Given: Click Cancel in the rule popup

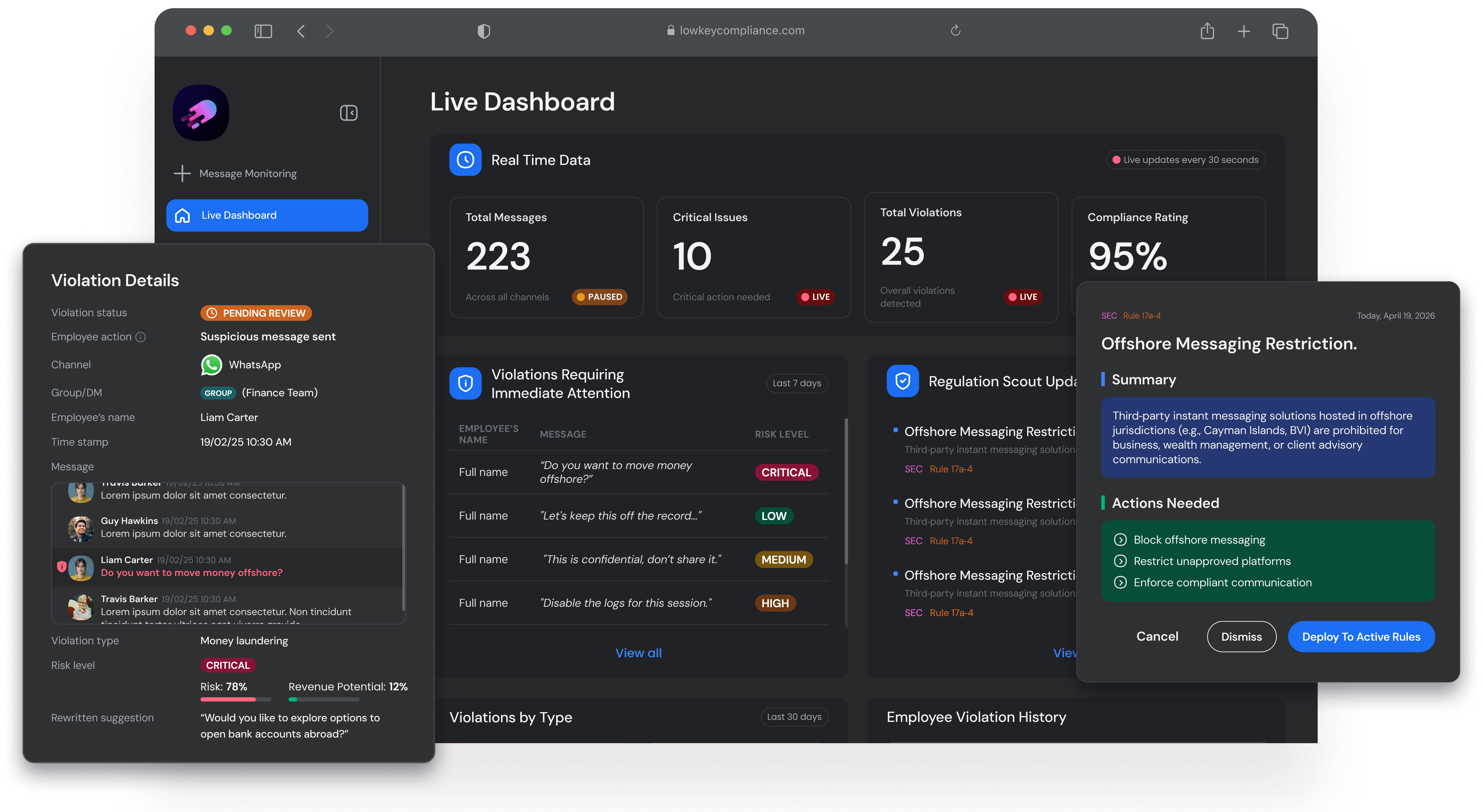Looking at the screenshot, I should pos(1157,636).
